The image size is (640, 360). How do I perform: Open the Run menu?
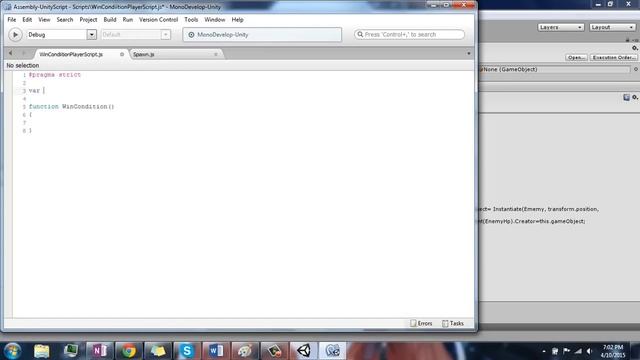click(x=128, y=20)
